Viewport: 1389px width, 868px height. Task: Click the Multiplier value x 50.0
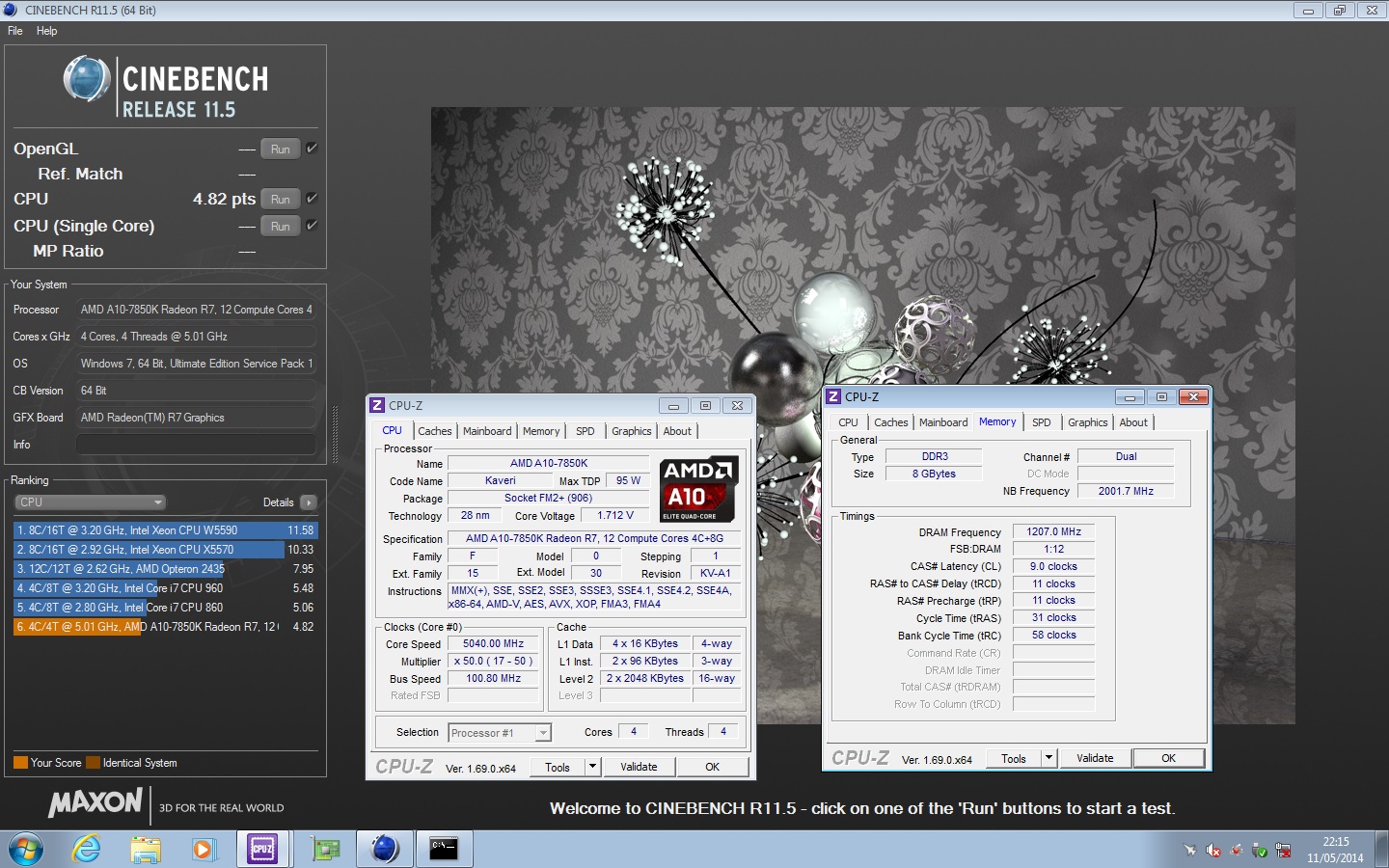[494, 662]
